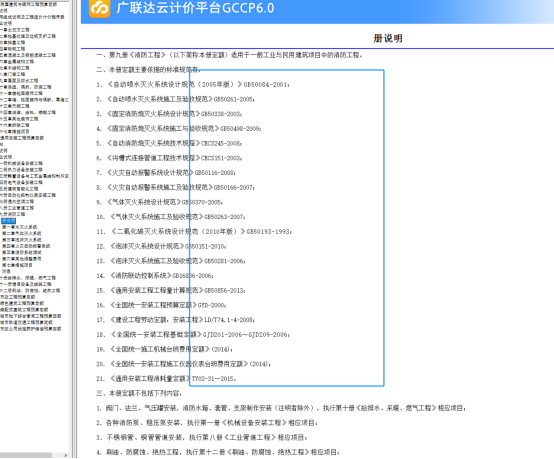Open 十四章油漆、涂料、裱糊工程 chapter
554x459 pixels.
click(28, 112)
